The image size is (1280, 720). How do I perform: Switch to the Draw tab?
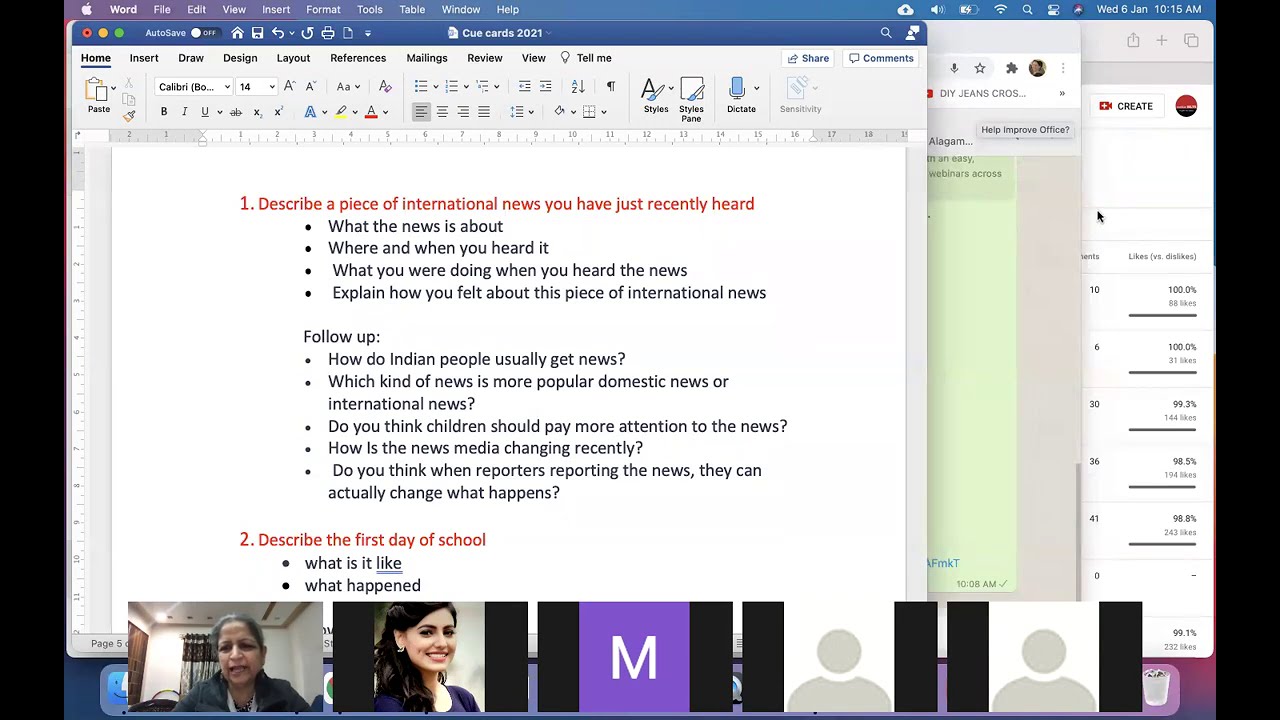[191, 58]
